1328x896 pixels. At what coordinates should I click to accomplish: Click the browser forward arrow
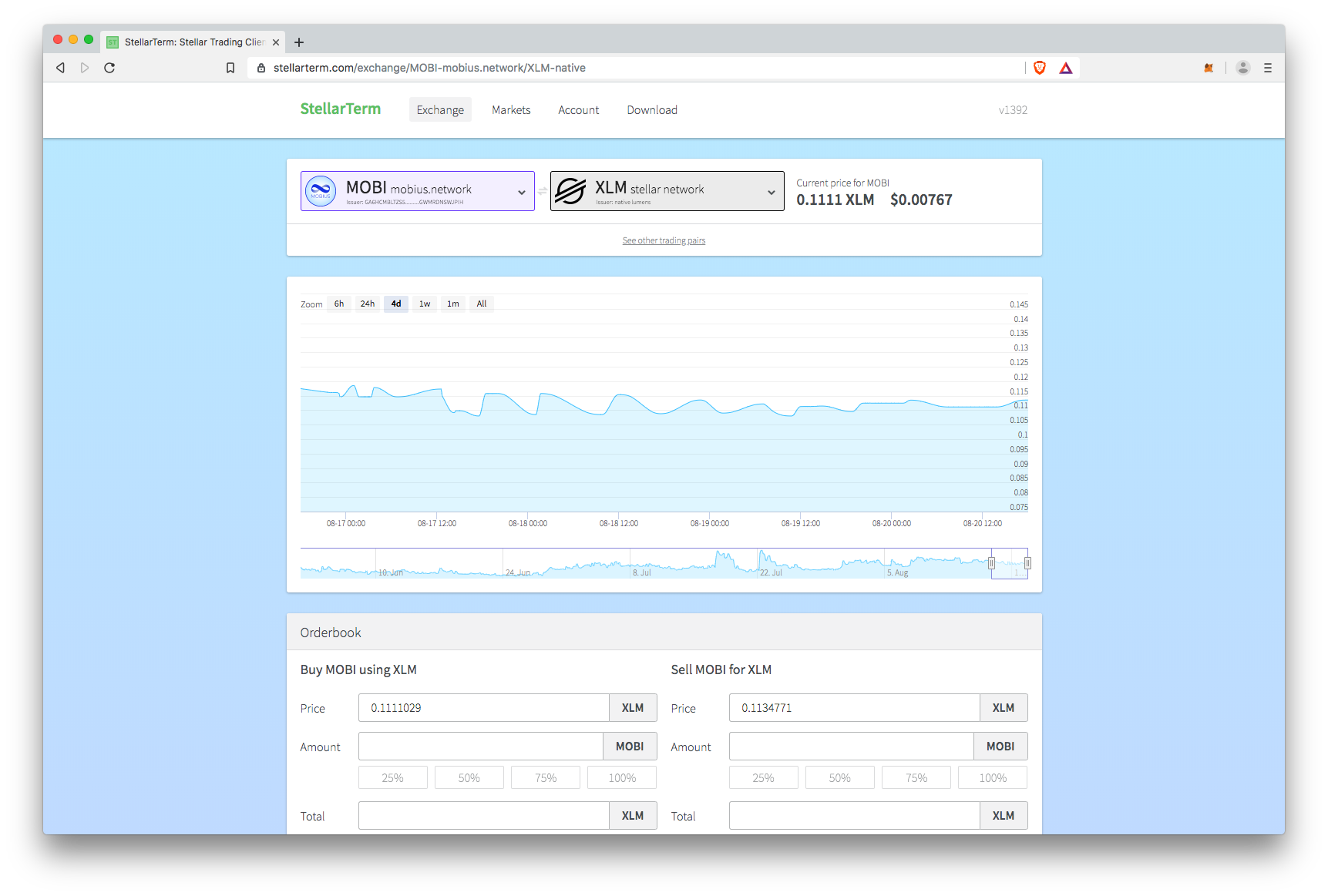coord(85,68)
